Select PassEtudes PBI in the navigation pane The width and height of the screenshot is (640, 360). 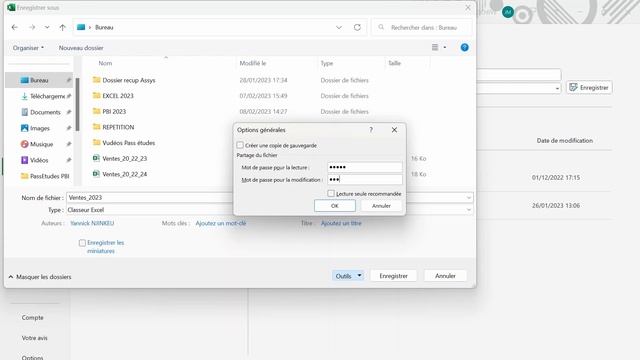coord(45,176)
